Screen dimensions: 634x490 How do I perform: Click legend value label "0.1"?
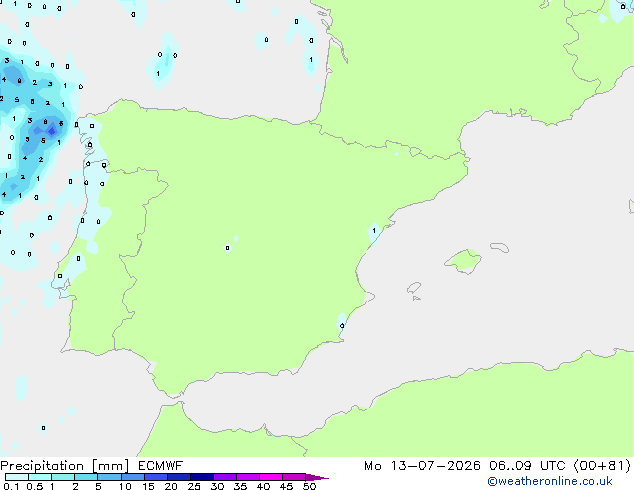tap(11, 486)
